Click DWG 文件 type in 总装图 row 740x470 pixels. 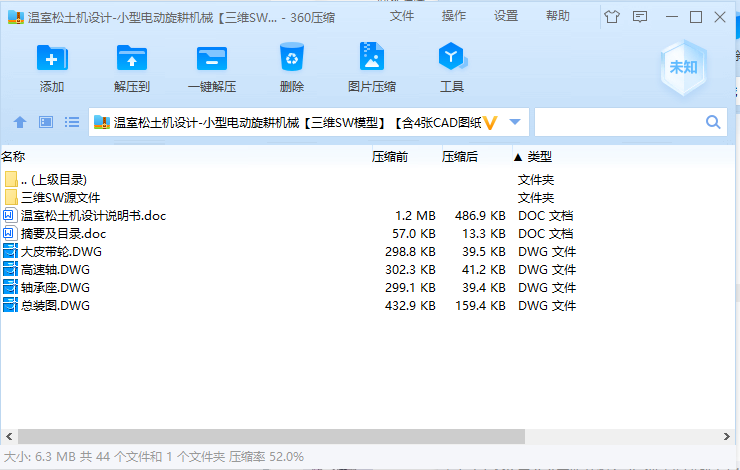click(547, 305)
